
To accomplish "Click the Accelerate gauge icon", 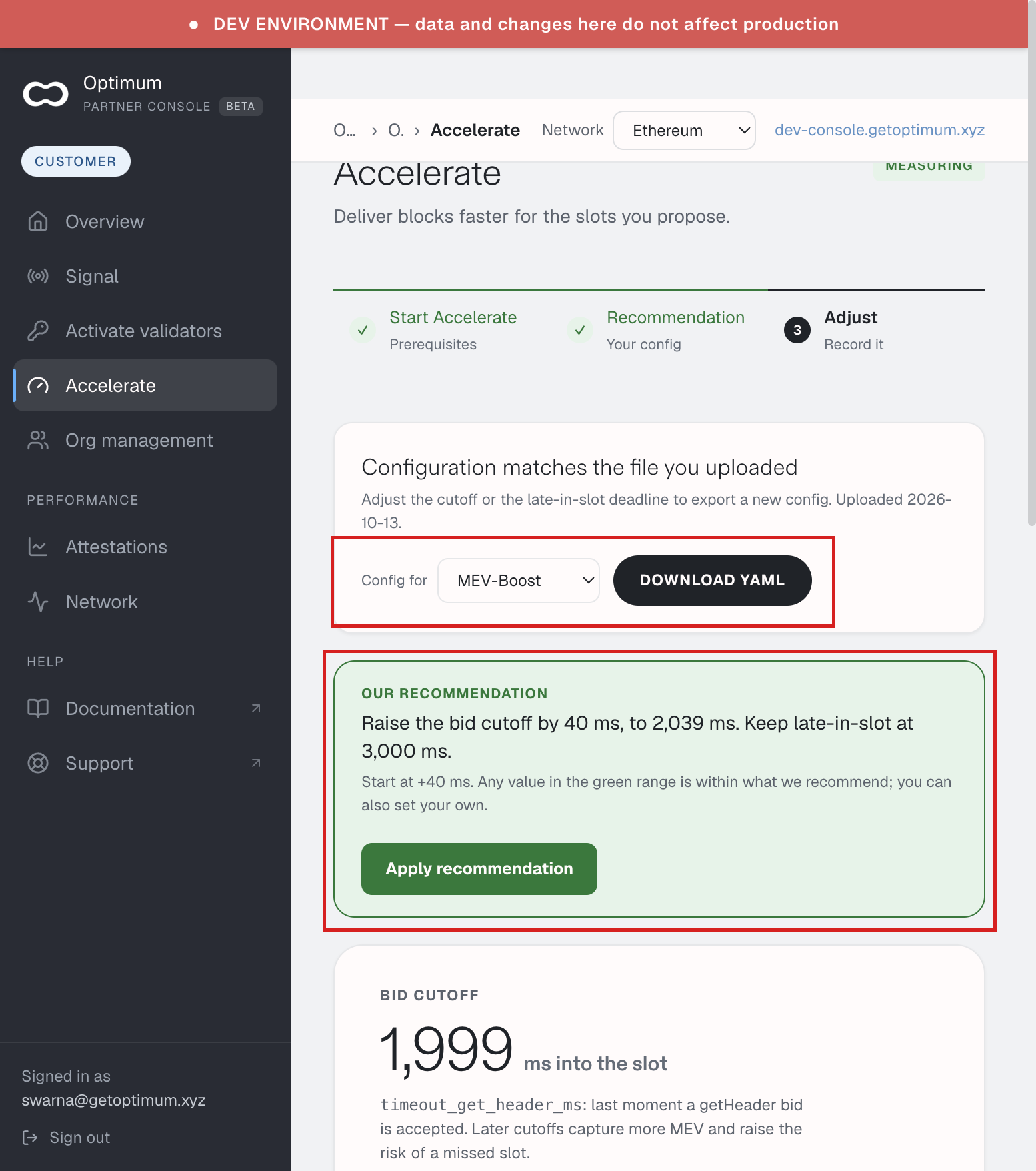I will pos(38,385).
